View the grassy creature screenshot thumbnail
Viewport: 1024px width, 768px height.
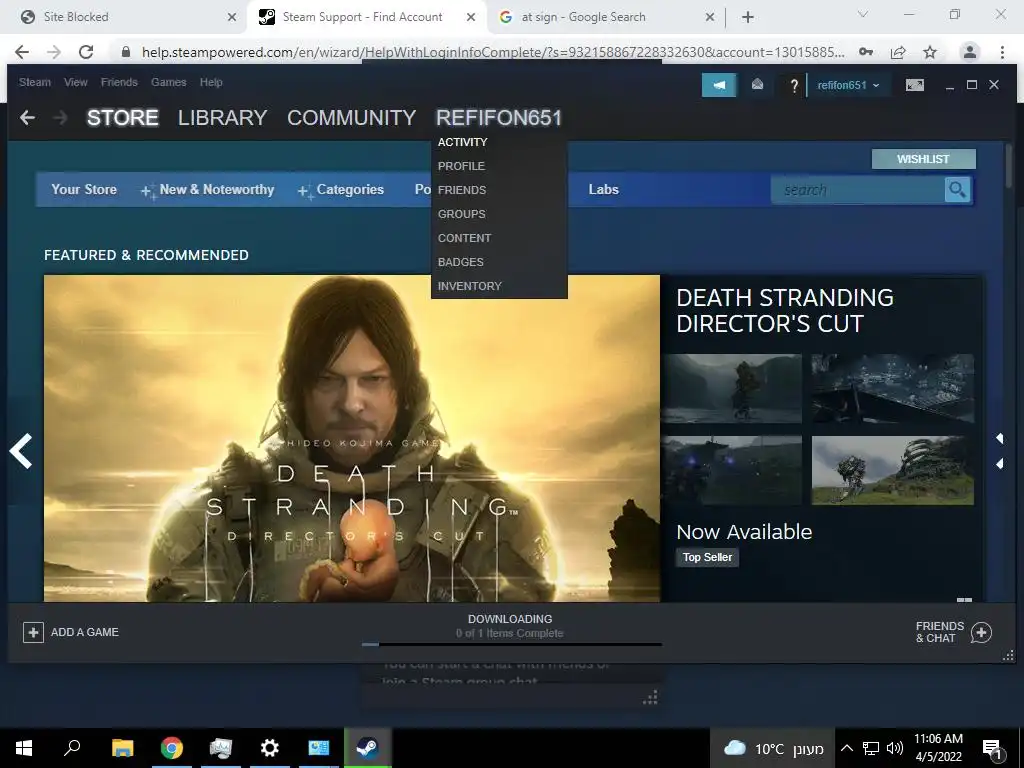coord(892,470)
